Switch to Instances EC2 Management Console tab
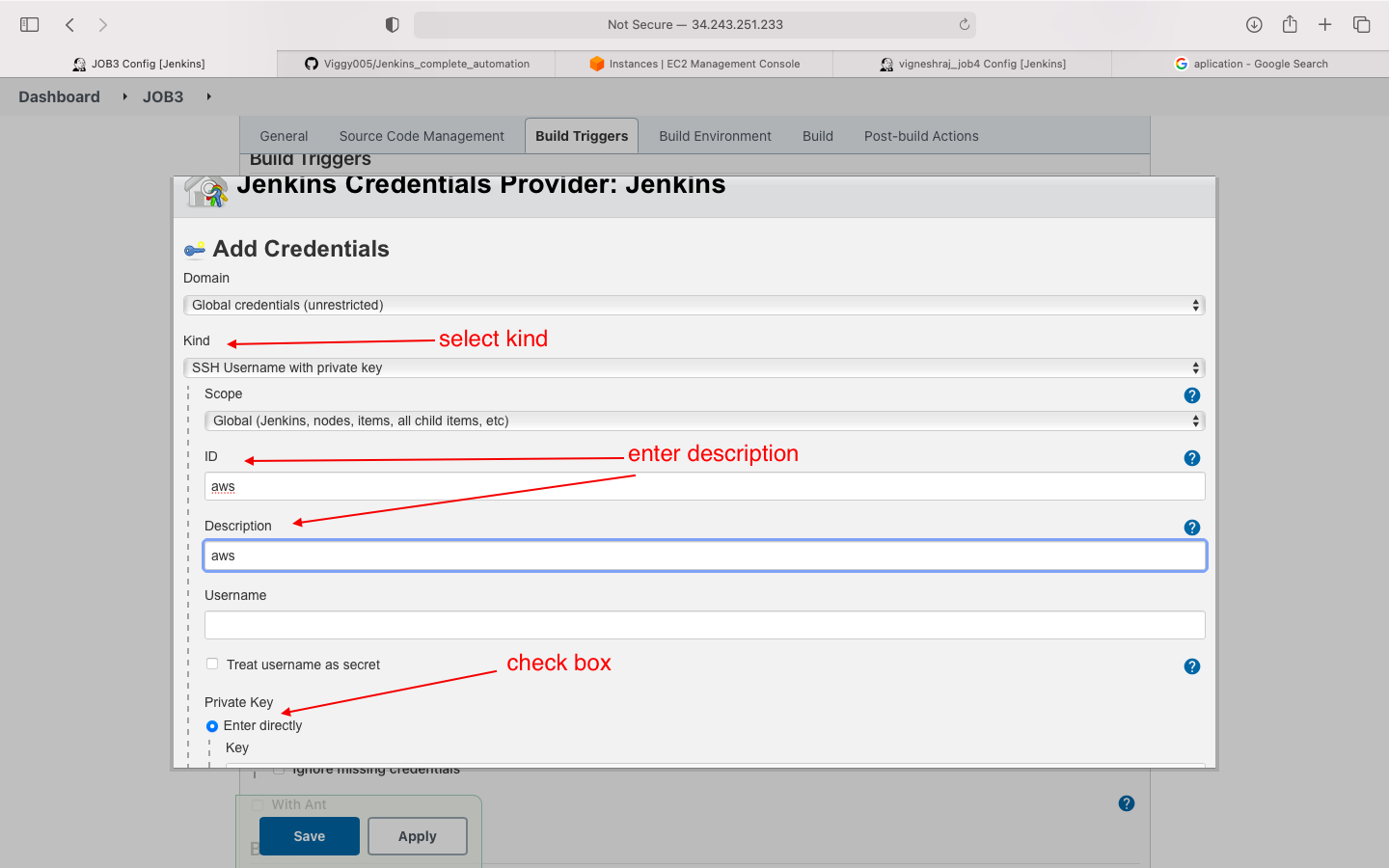Screen dimensions: 1389x868 click(694, 64)
